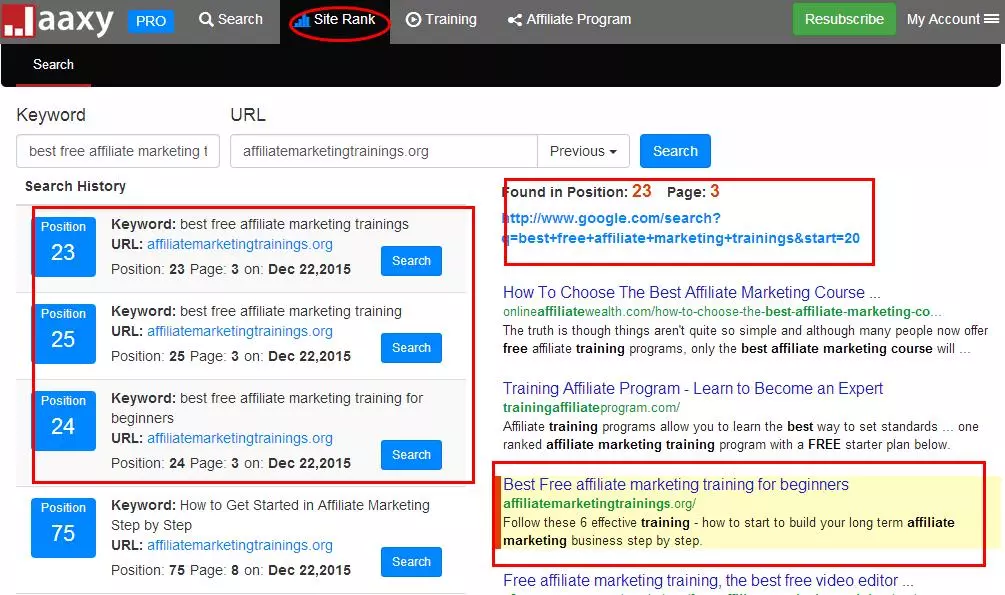Click Search for 'best free affiliate marketing trainings' history entry

coord(411,261)
